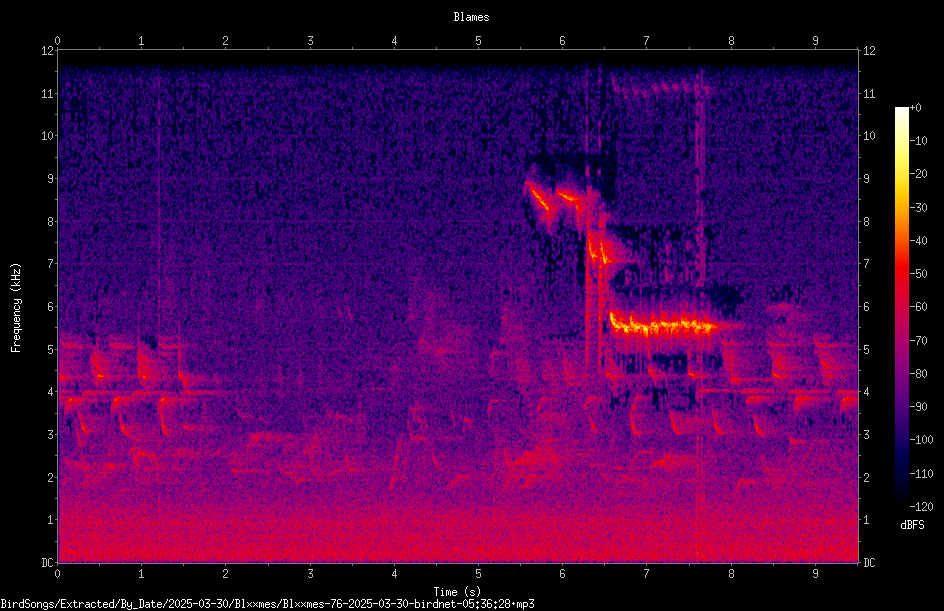The image size is (944, 611).
Task: Click the "dBFS" label under the color scale
Action: click(x=912, y=525)
